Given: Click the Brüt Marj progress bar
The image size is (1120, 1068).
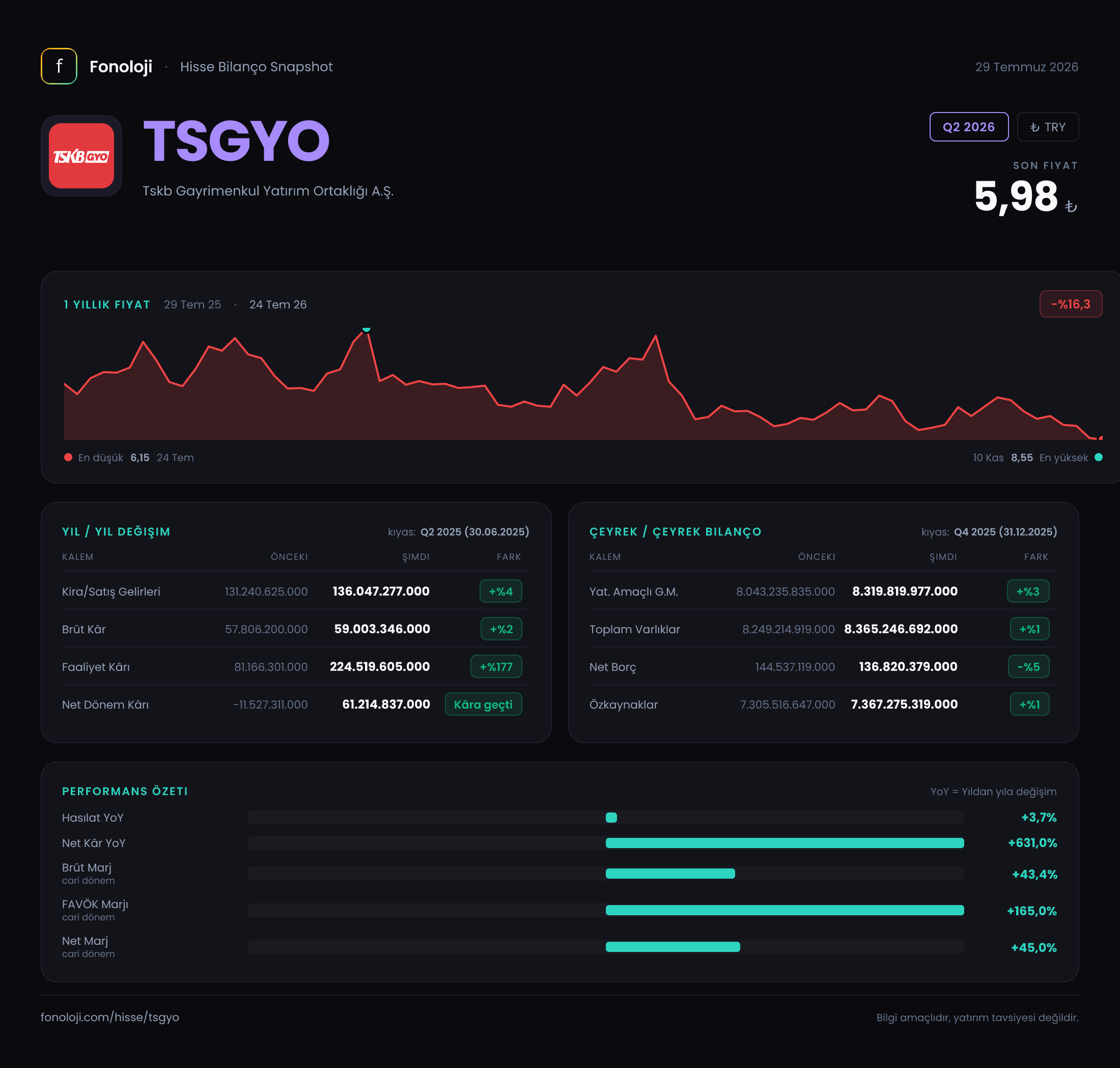Looking at the screenshot, I should (x=605, y=874).
